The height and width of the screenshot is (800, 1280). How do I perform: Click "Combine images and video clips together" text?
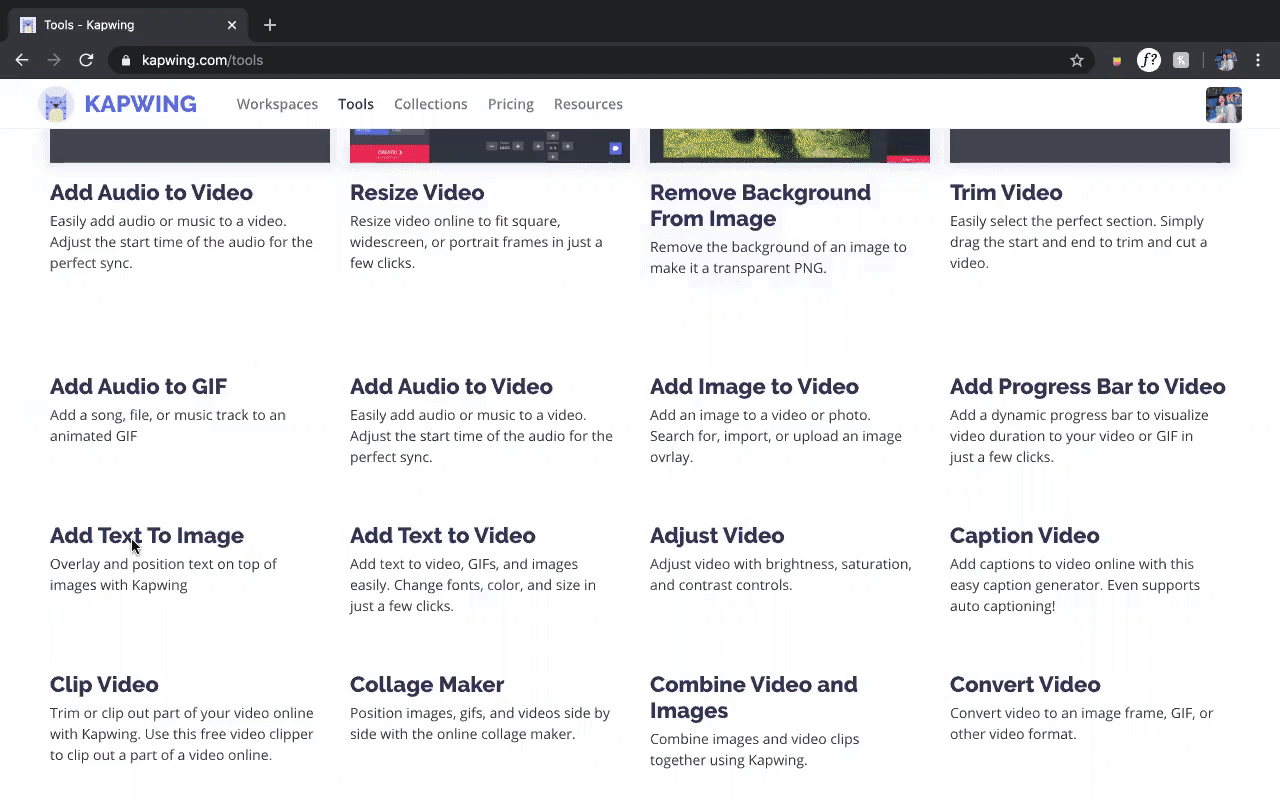pyautogui.click(x=755, y=749)
